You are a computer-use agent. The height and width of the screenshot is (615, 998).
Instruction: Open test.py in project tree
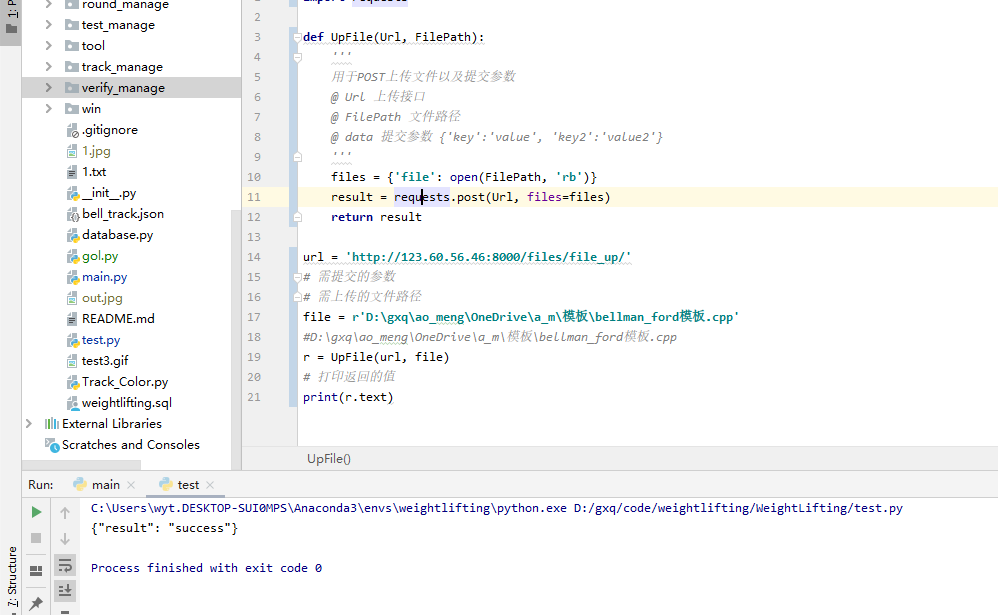pyautogui.click(x=101, y=340)
